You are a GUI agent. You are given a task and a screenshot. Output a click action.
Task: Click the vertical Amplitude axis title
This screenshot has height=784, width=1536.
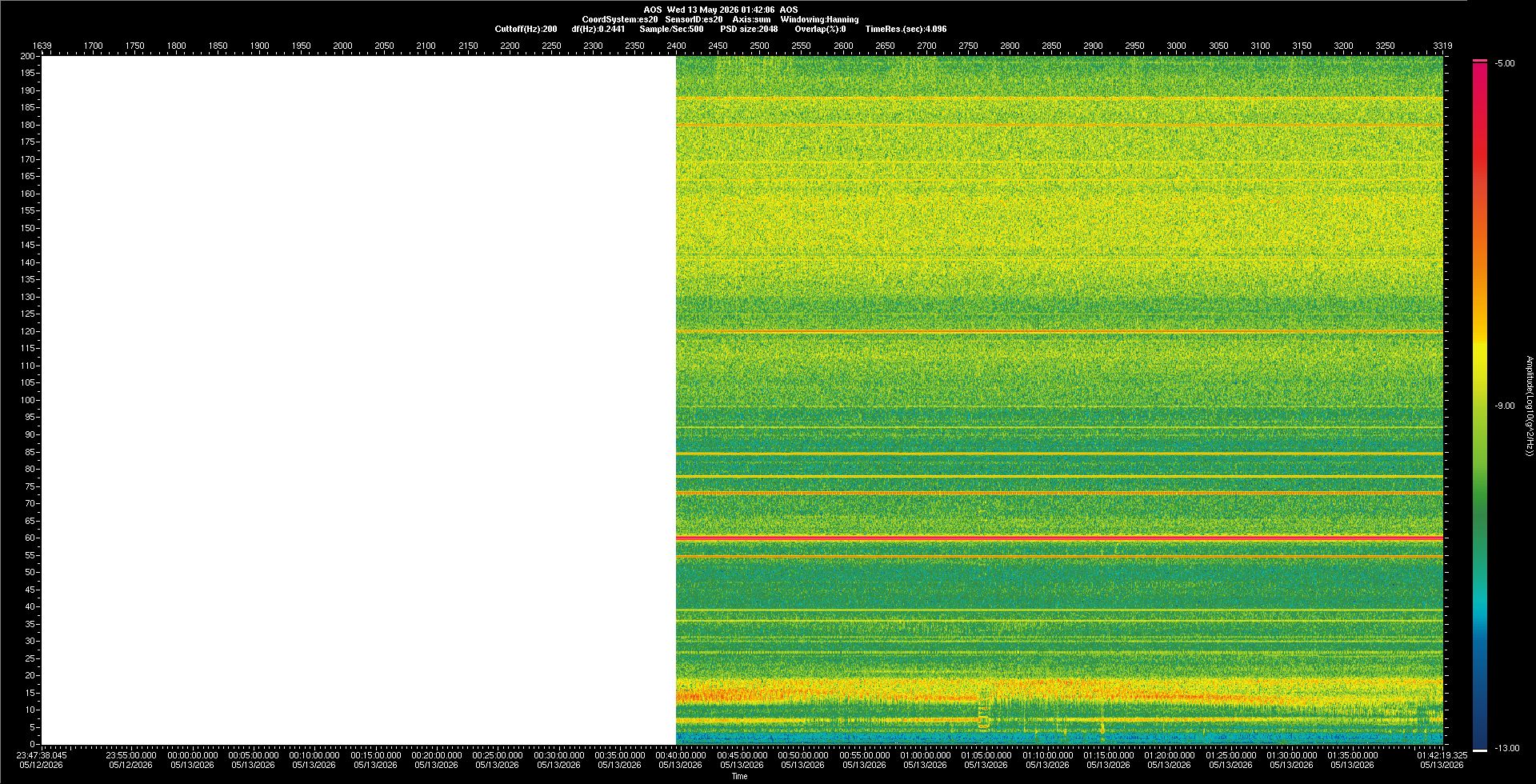[x=1529, y=406]
